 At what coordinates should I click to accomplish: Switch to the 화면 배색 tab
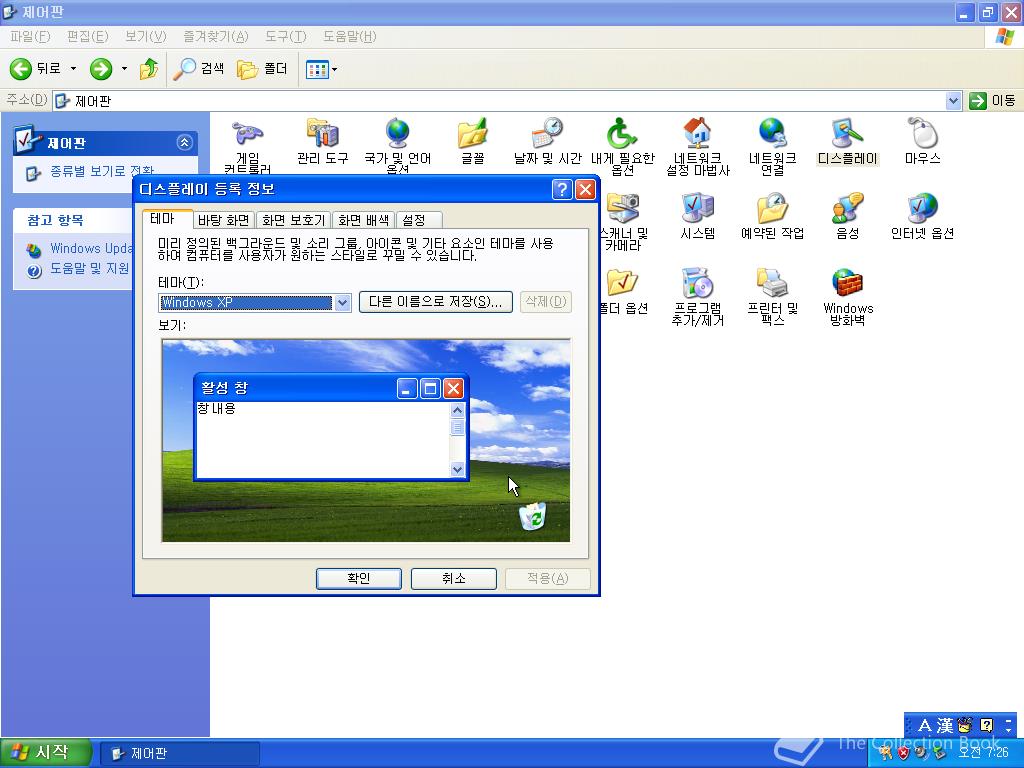pyautogui.click(x=363, y=220)
